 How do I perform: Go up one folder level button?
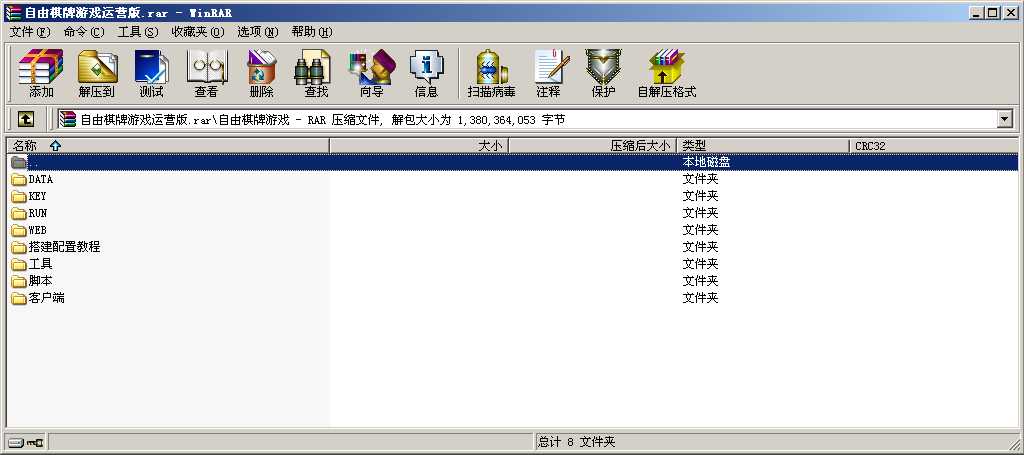click(25, 119)
